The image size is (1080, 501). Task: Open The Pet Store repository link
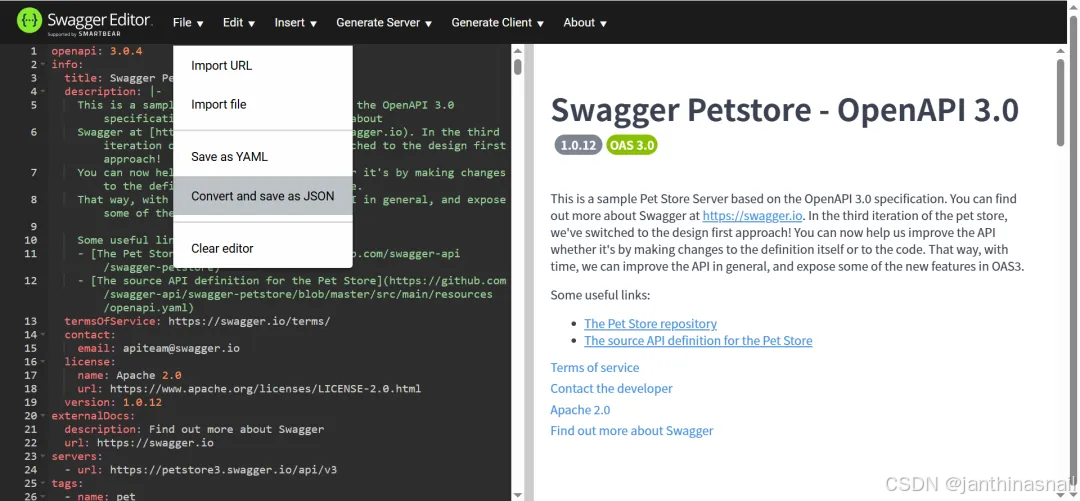tap(650, 323)
